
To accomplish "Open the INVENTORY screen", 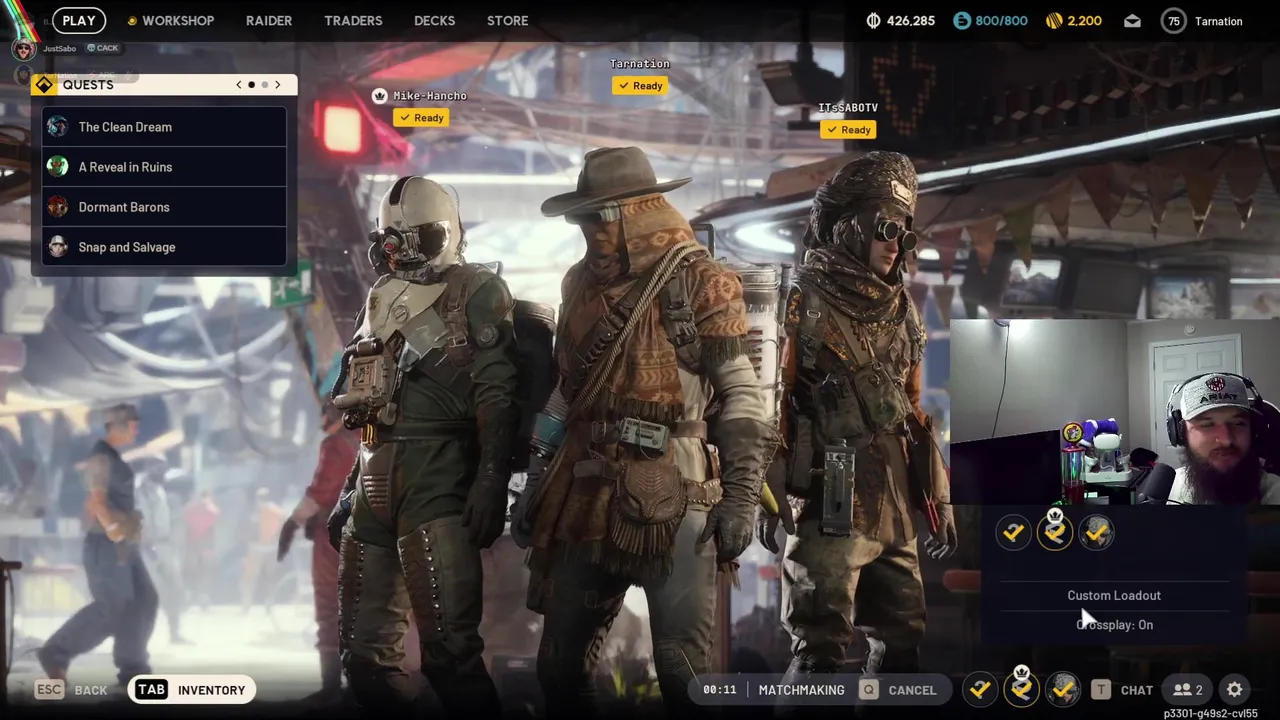I will pyautogui.click(x=211, y=691).
